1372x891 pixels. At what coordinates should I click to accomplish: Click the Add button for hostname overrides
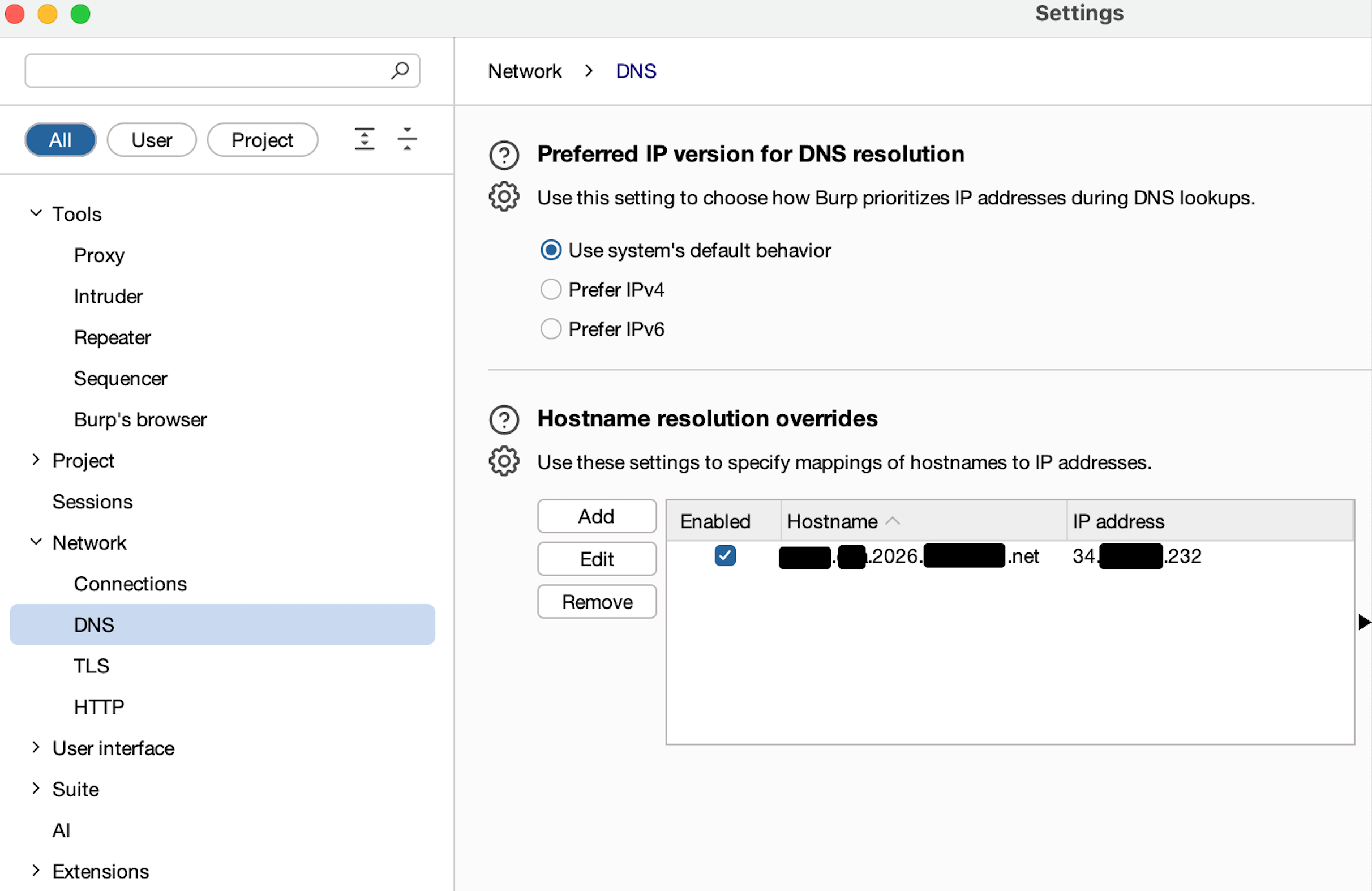tap(597, 516)
